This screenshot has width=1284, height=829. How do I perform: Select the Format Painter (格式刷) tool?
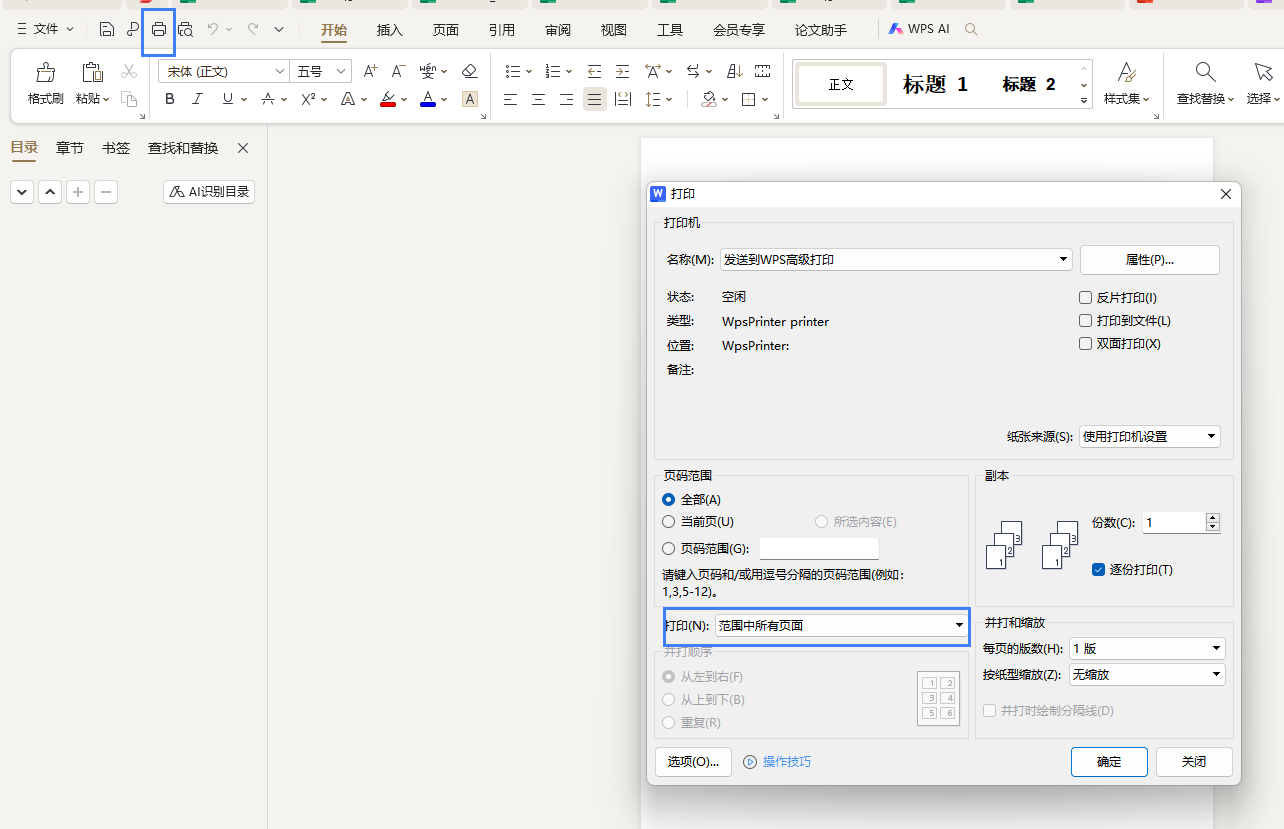tap(46, 84)
